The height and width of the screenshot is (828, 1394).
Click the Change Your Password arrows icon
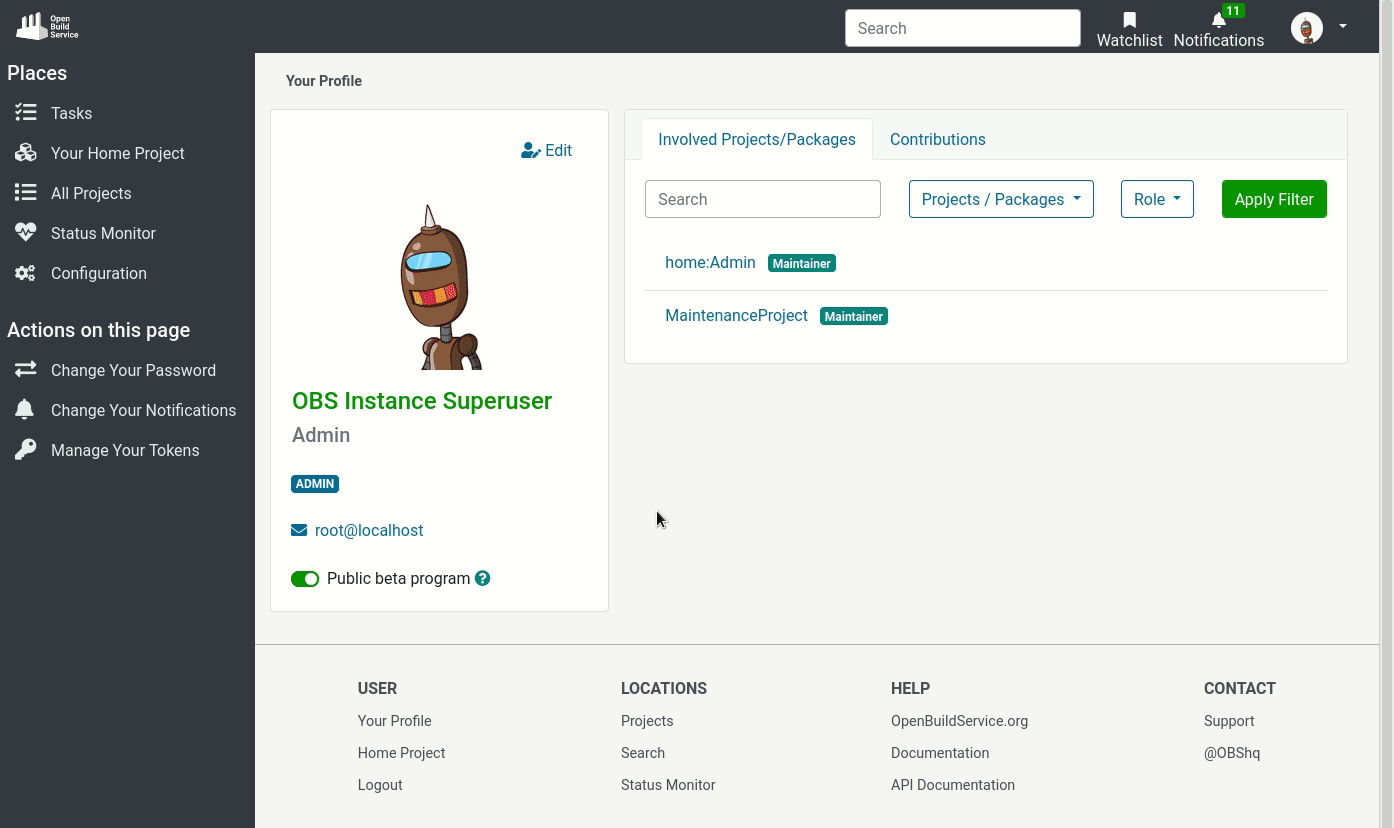pos(26,370)
